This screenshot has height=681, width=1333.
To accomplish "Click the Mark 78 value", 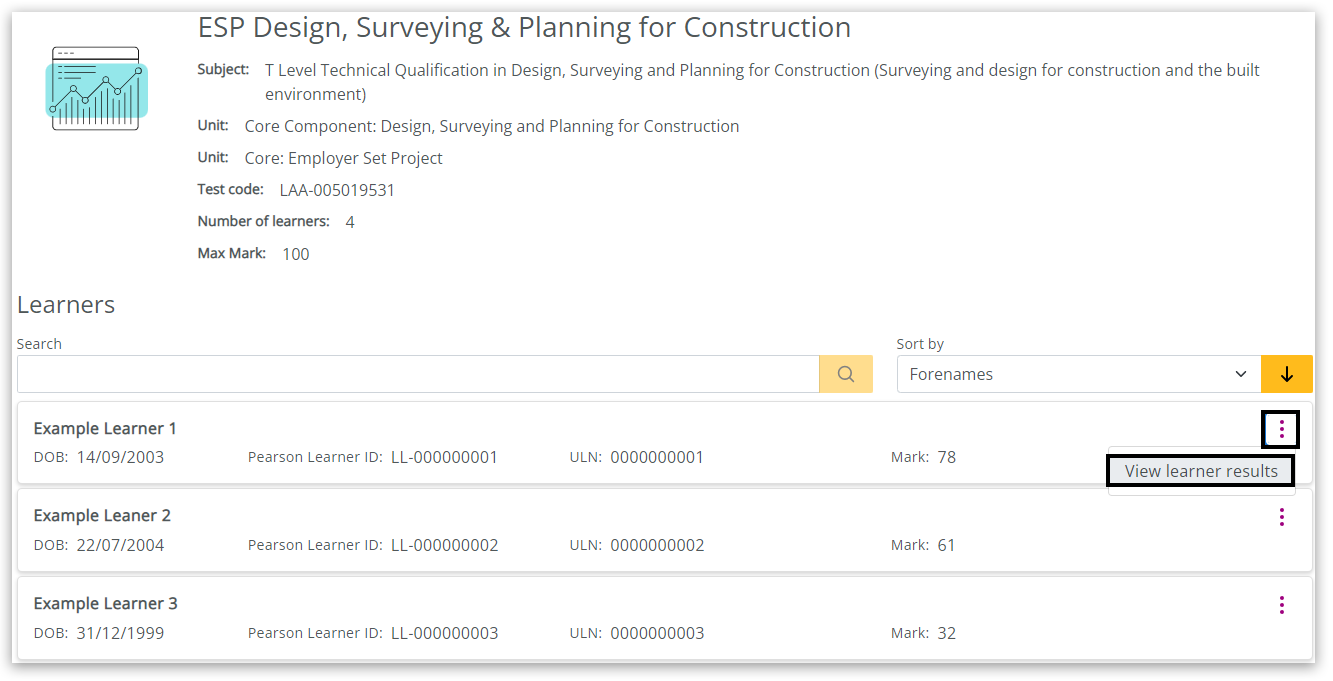I will coord(946,458).
